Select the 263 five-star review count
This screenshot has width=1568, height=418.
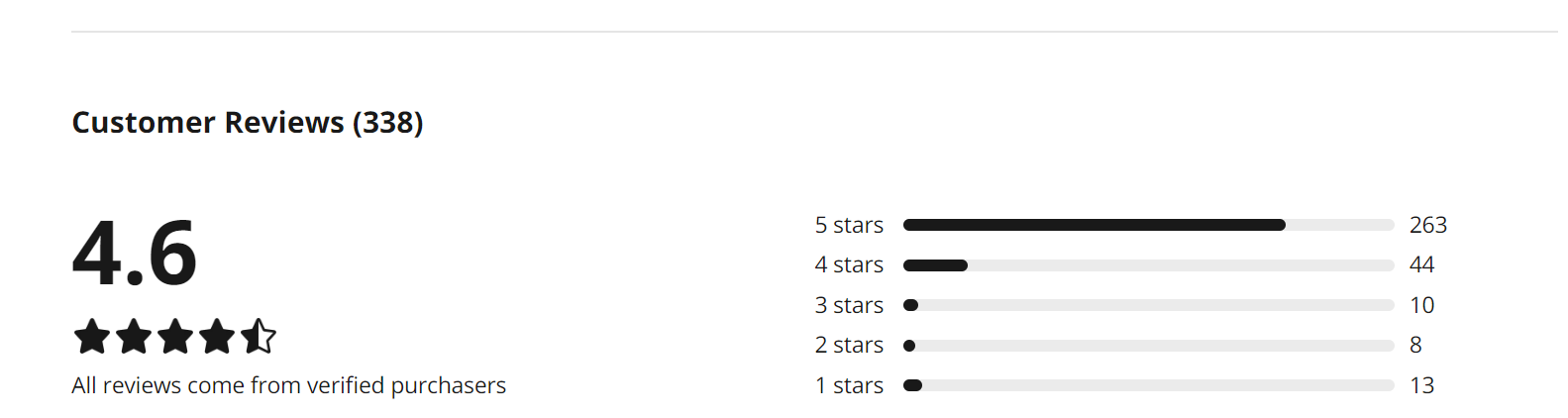[1428, 225]
